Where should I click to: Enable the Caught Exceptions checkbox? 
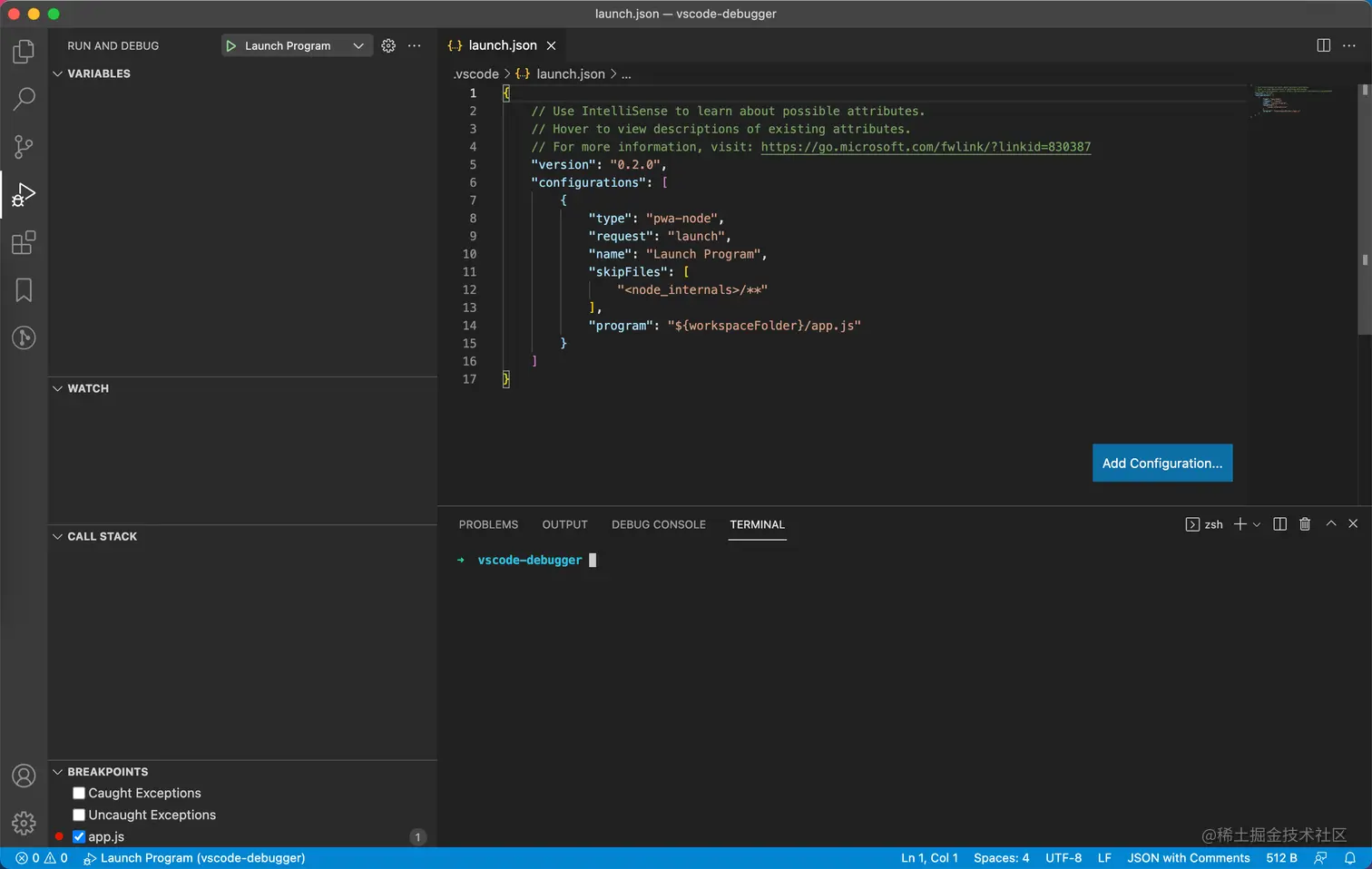click(79, 794)
